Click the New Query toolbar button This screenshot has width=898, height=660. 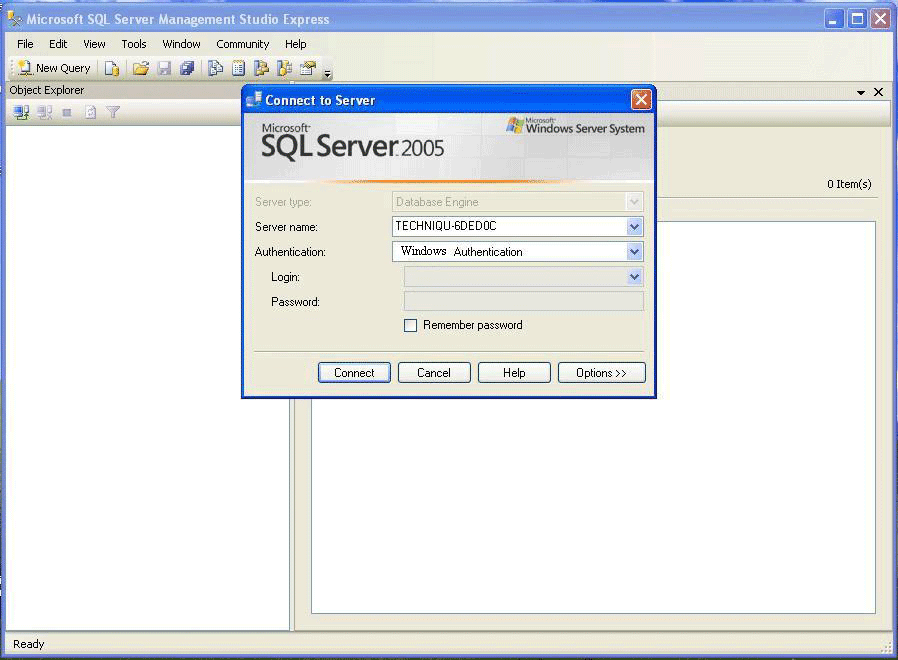point(54,68)
